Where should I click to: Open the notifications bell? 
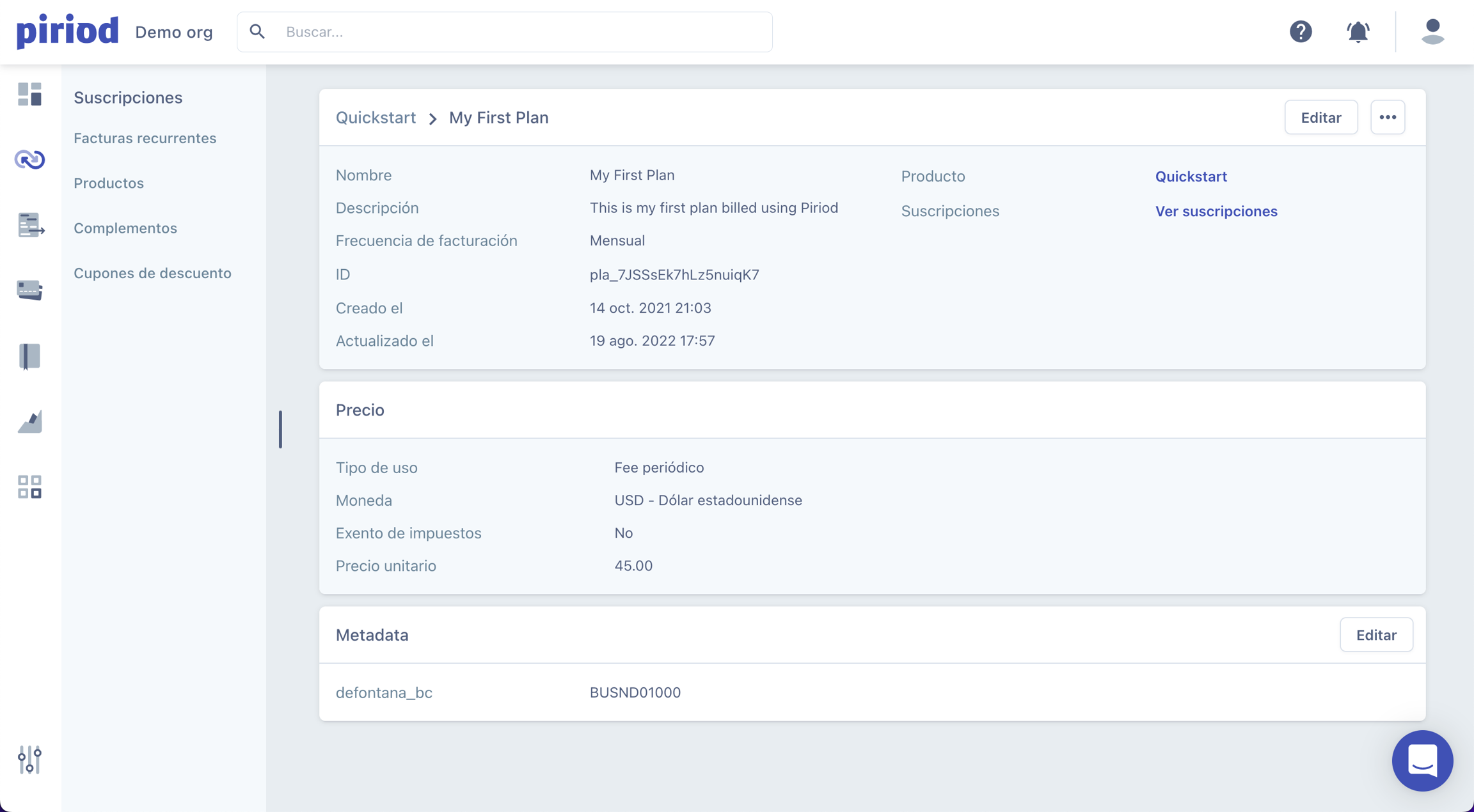point(1358,31)
